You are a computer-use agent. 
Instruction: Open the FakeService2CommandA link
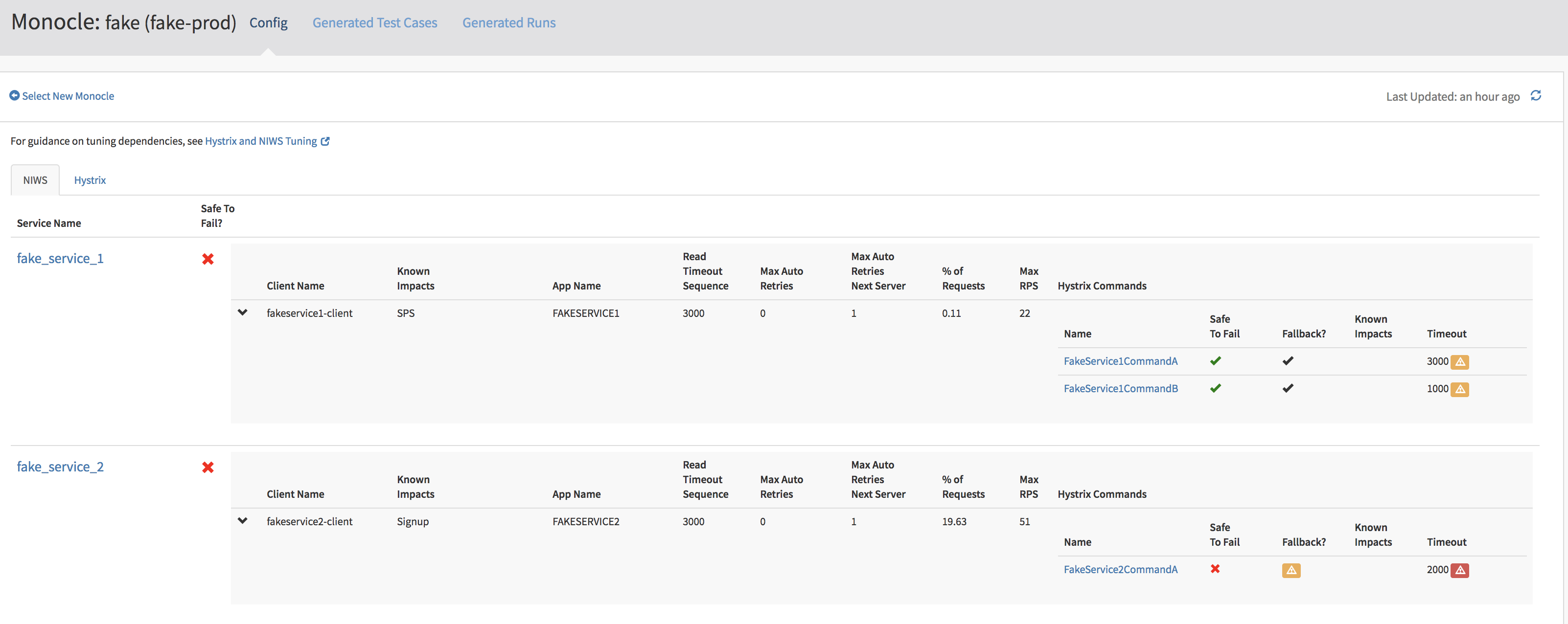(x=1121, y=569)
